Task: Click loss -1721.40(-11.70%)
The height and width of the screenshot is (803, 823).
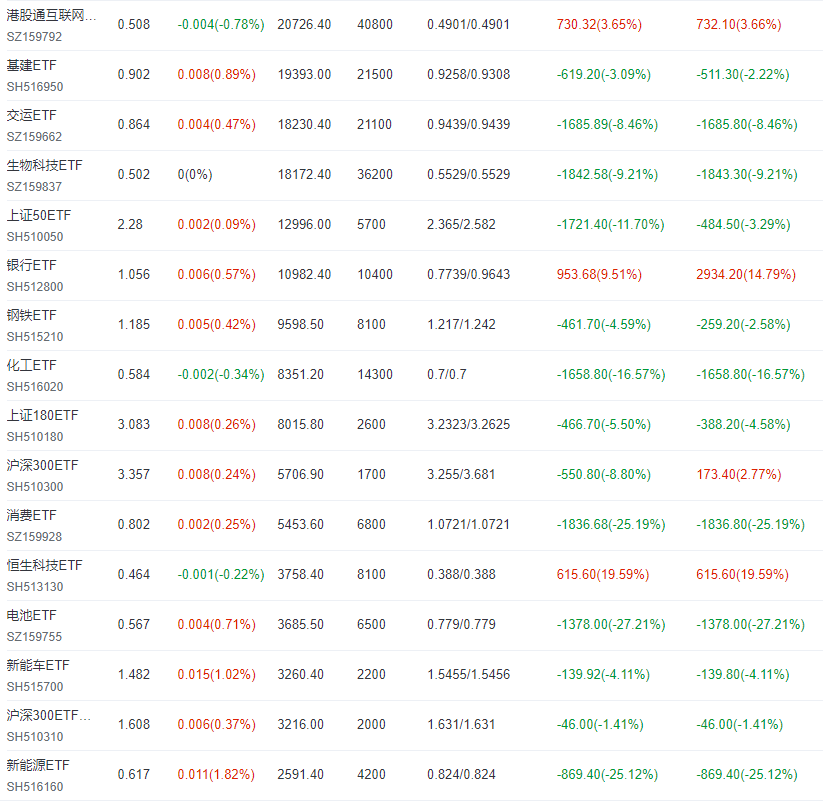Action: tap(610, 225)
